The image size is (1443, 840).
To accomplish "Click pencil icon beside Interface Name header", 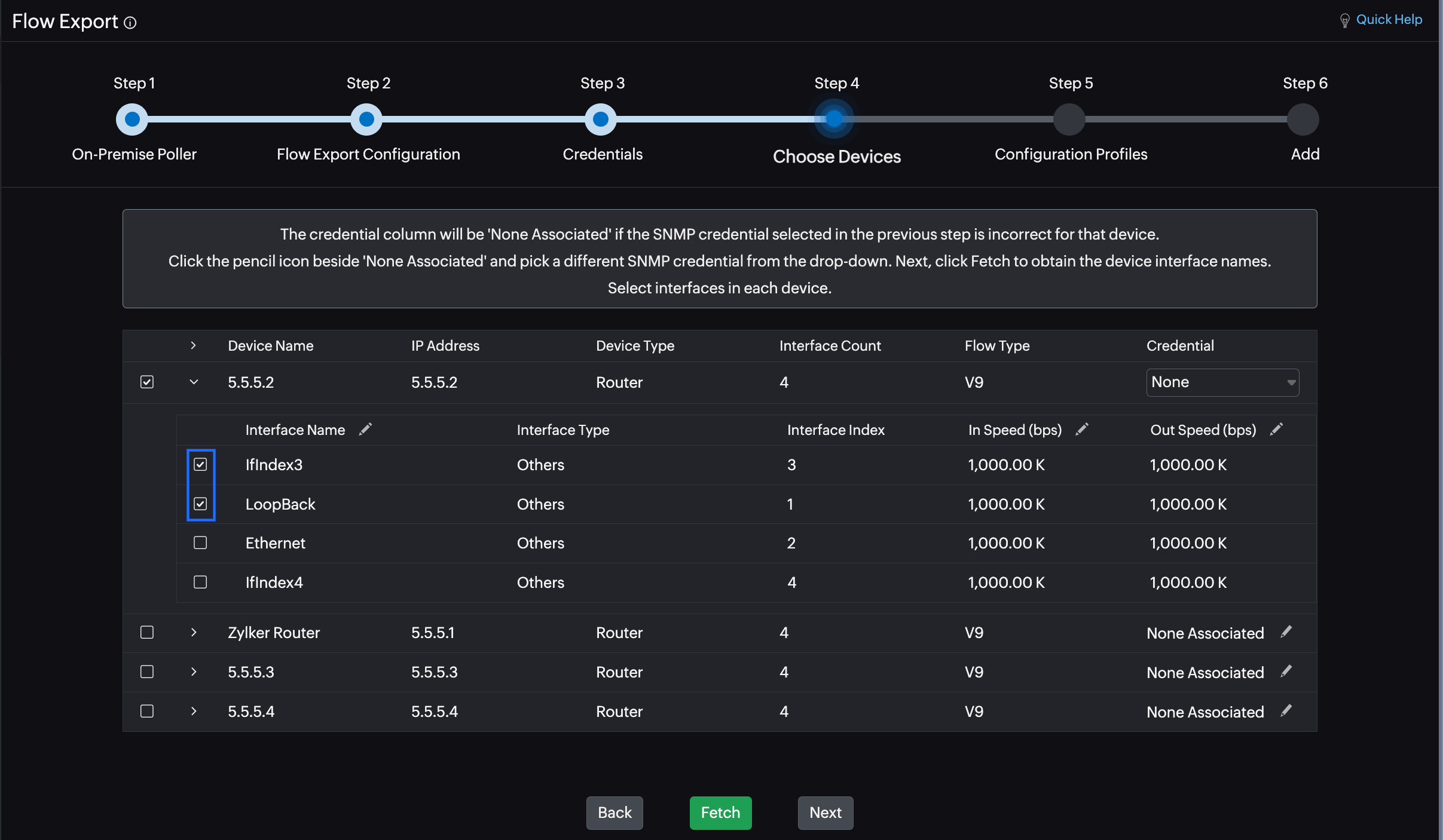I will pyautogui.click(x=365, y=430).
